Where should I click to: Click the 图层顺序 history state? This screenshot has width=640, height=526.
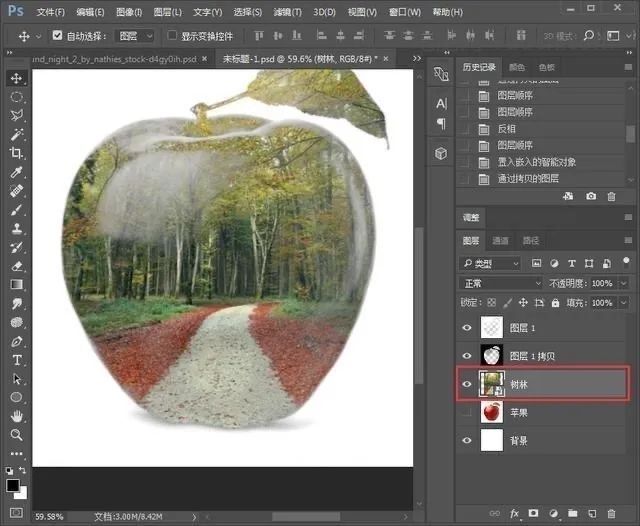[515, 113]
